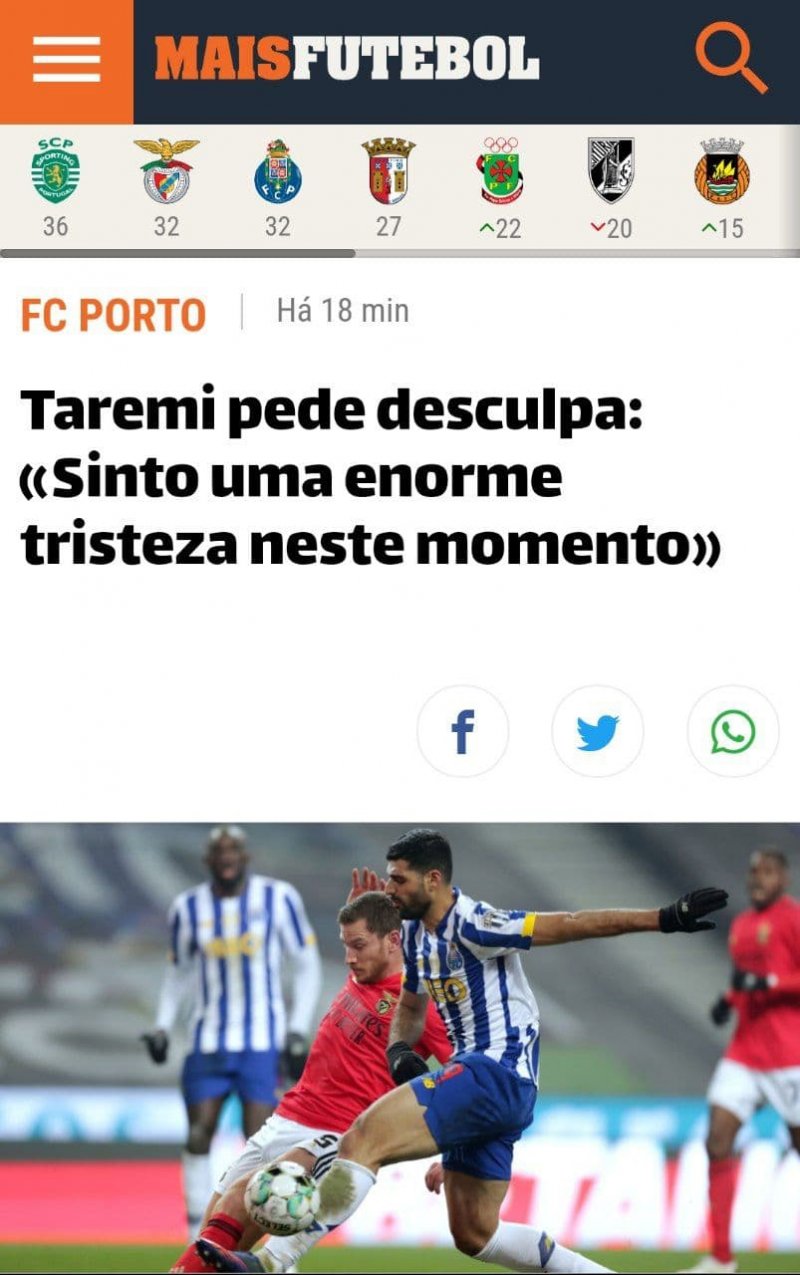Viewport: 800px width, 1275px height.
Task: Click the 36 points under Sporting
Action: click(55, 227)
